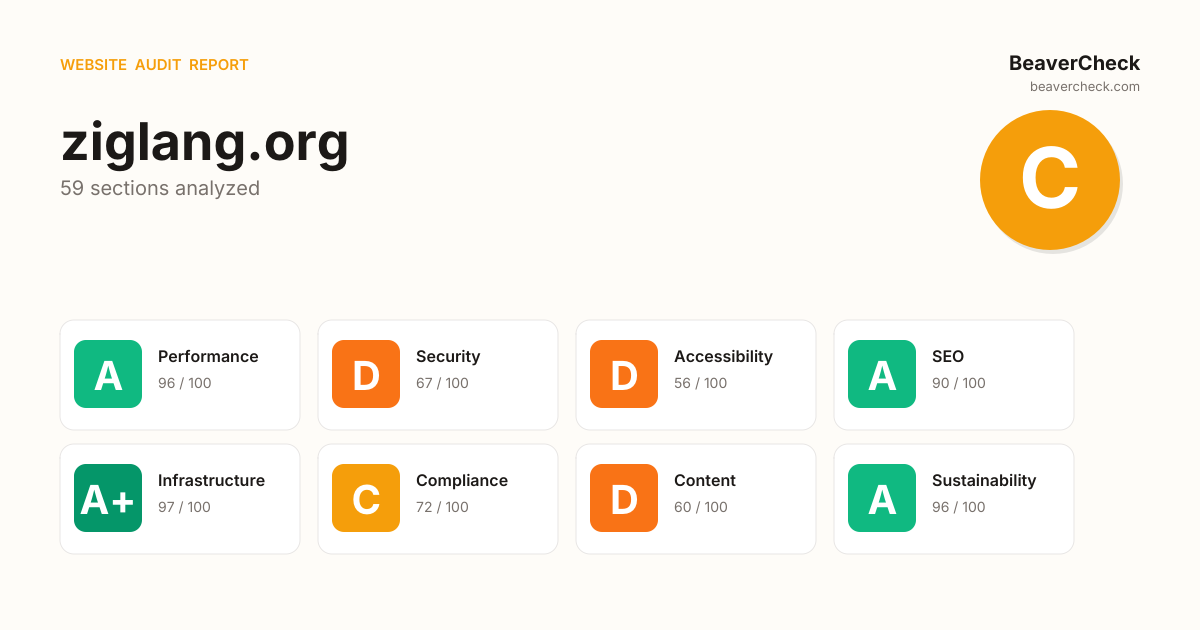Screen dimensions: 1200x630
Task: Click the Sustainability card title
Action: (x=984, y=480)
